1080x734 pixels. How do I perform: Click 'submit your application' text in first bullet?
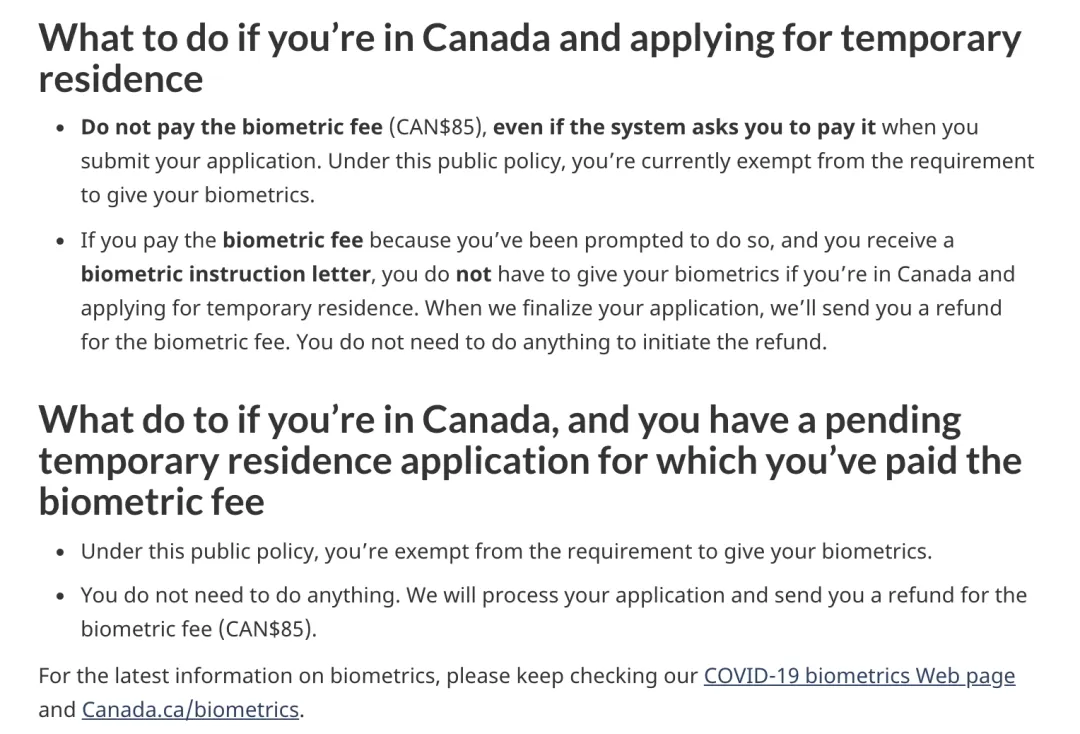(200, 161)
